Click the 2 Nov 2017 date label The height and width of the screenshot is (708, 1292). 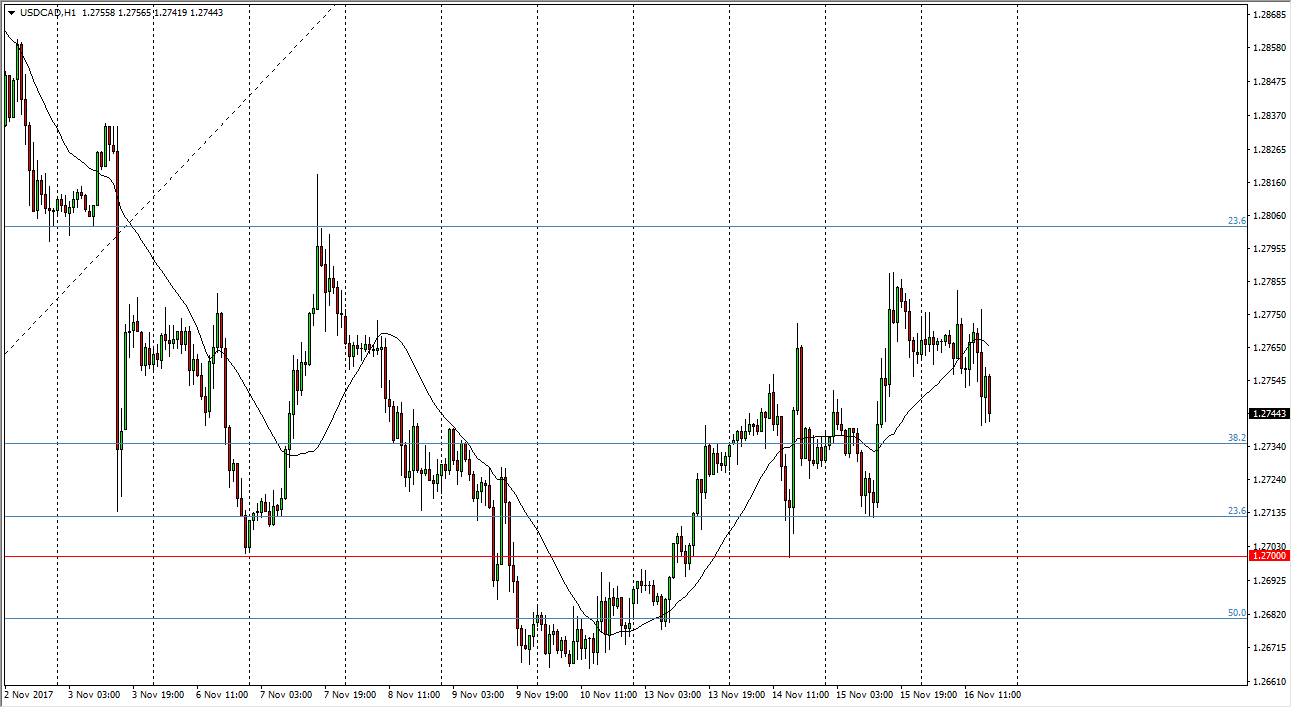(x=30, y=694)
